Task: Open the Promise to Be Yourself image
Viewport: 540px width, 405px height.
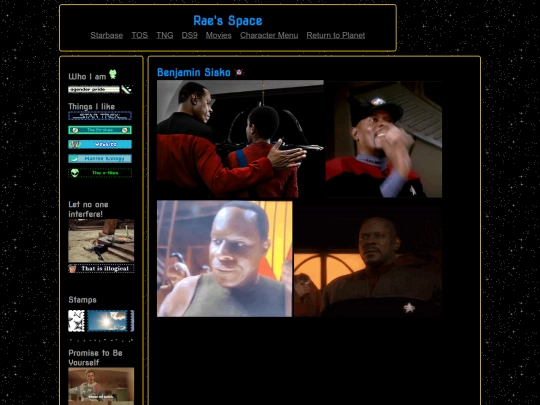Action: click(101, 386)
